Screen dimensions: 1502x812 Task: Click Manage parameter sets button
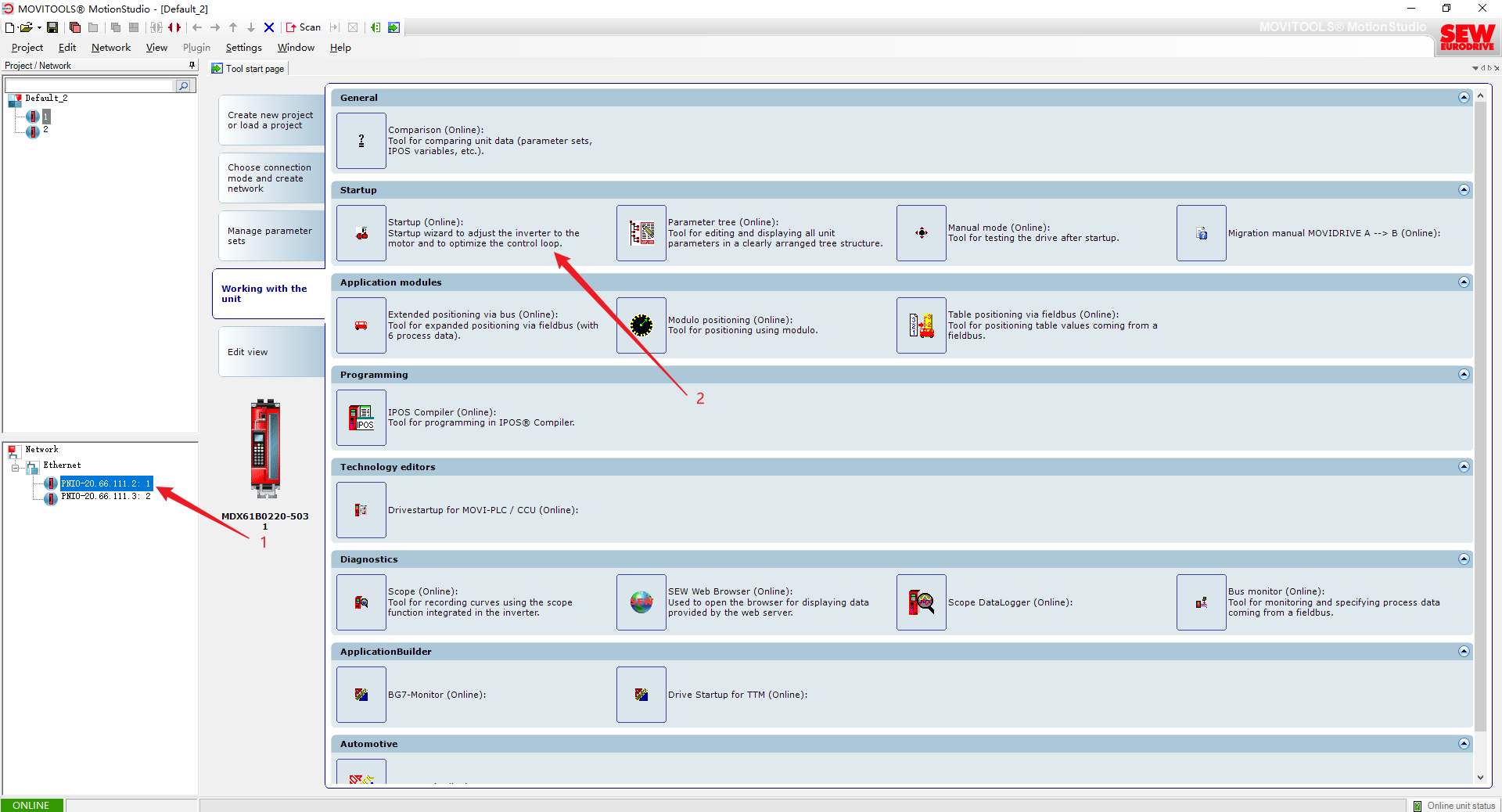pyautogui.click(x=270, y=236)
